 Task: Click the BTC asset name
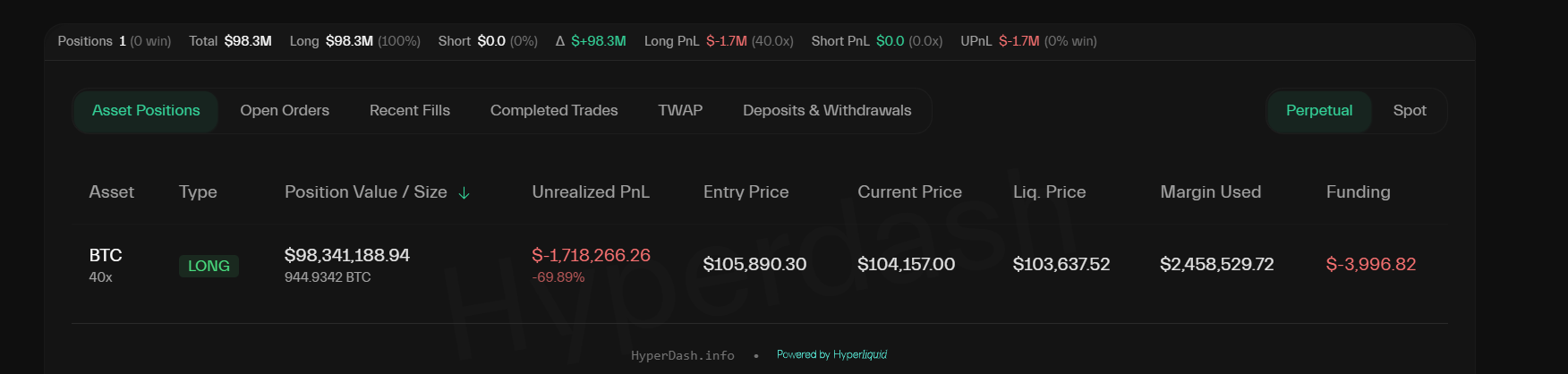point(106,256)
